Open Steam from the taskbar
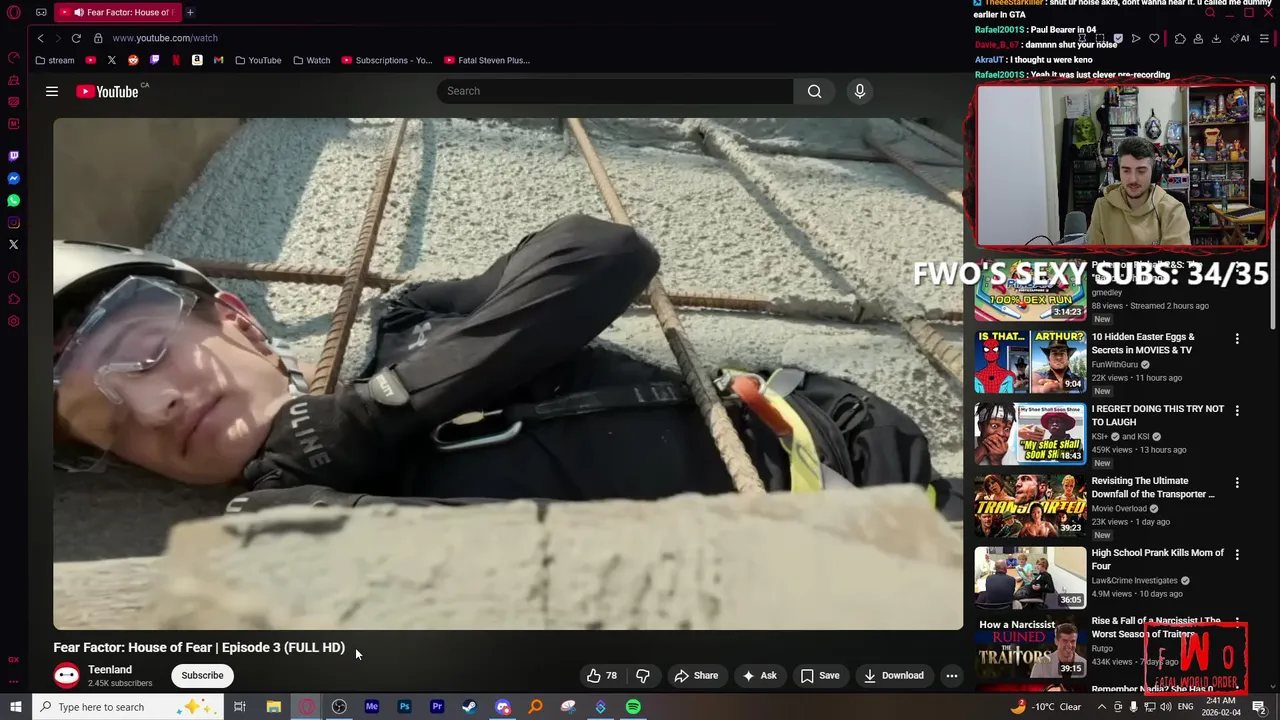Viewport: 1280px width, 720px height. pyautogui.click(x=469, y=707)
